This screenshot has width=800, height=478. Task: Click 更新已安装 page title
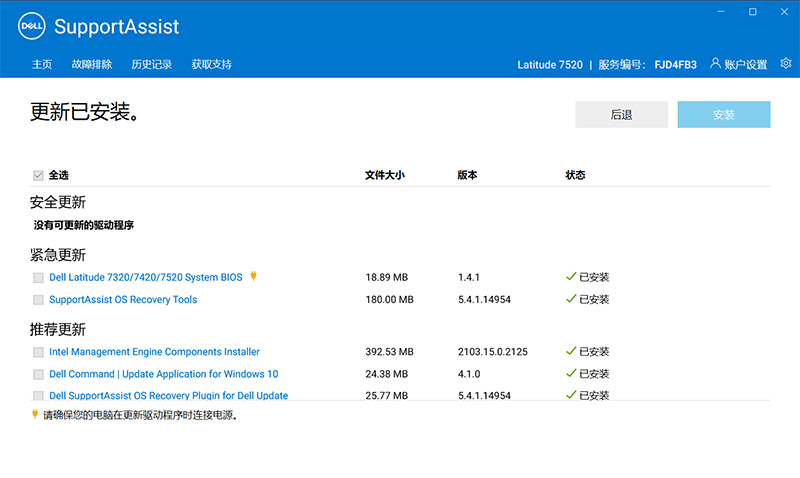click(x=85, y=112)
